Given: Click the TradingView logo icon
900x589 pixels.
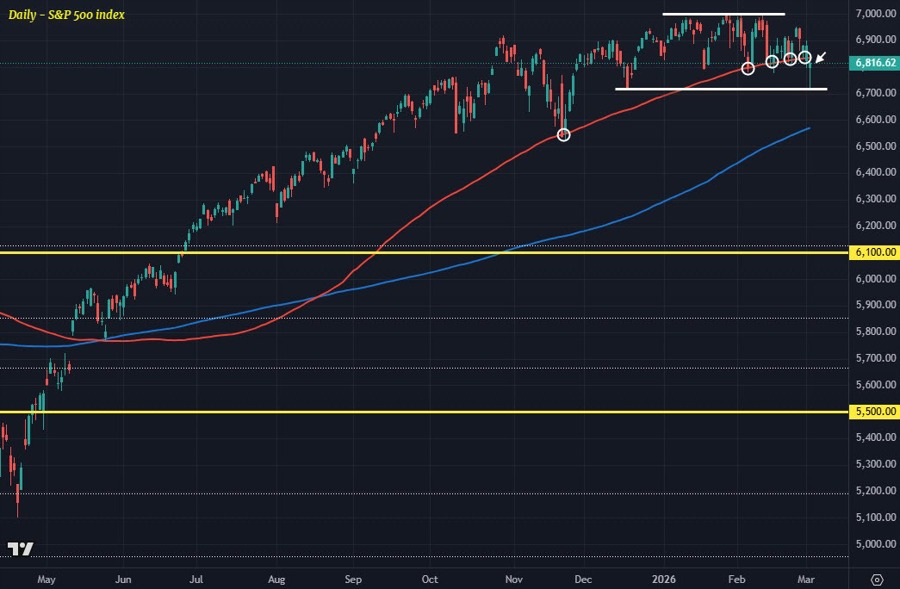Looking at the screenshot, I should [x=20, y=549].
